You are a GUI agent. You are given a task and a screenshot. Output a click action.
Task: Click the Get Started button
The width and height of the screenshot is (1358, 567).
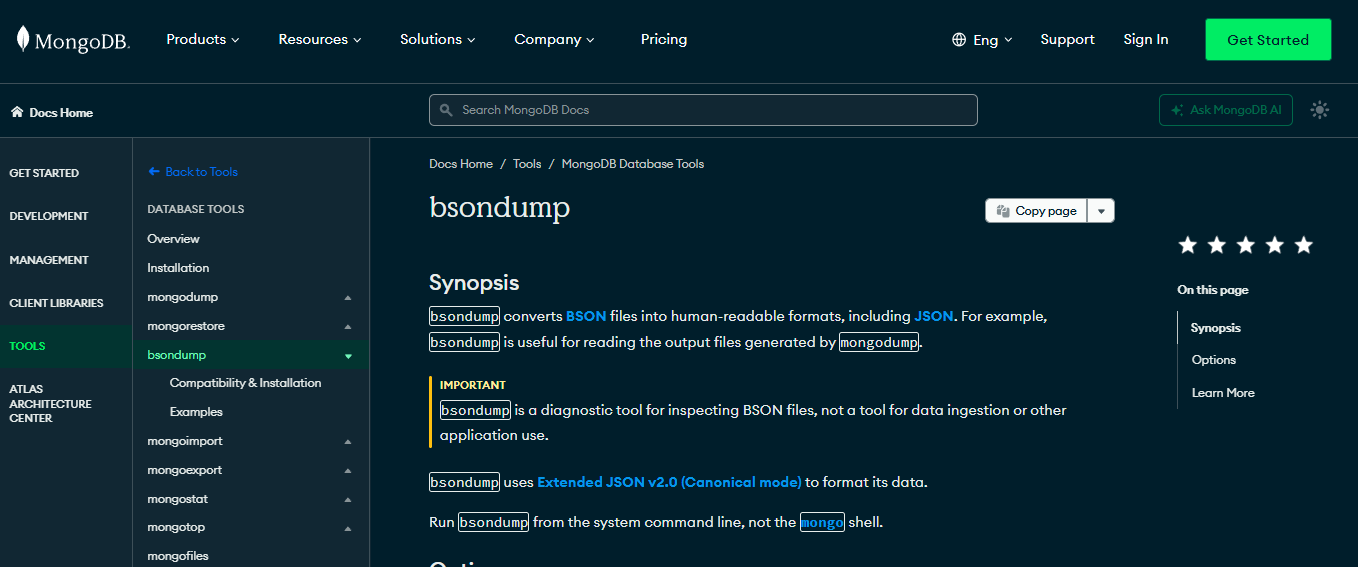pyautogui.click(x=1267, y=40)
